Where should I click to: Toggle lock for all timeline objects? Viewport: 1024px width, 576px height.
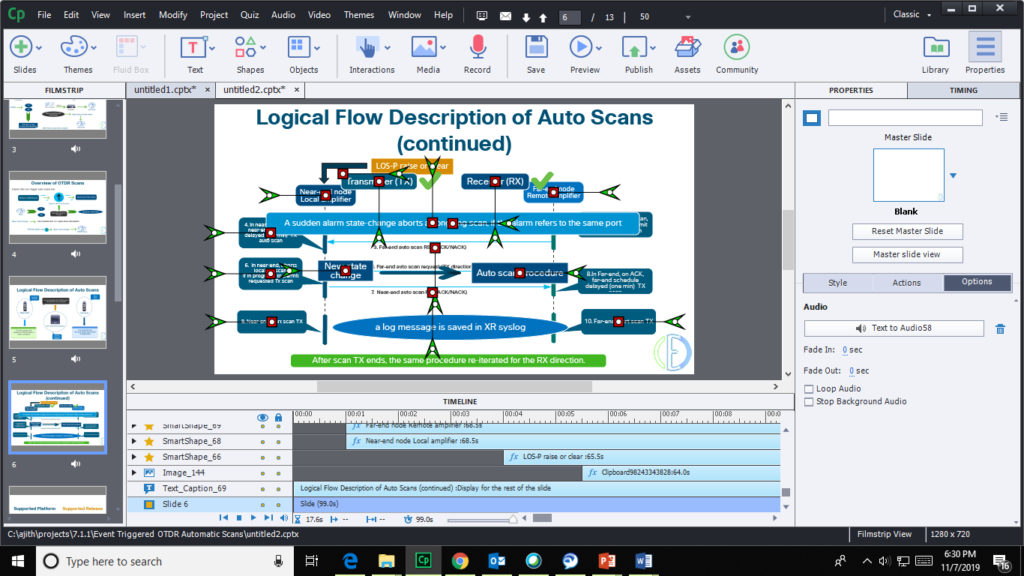click(x=278, y=417)
